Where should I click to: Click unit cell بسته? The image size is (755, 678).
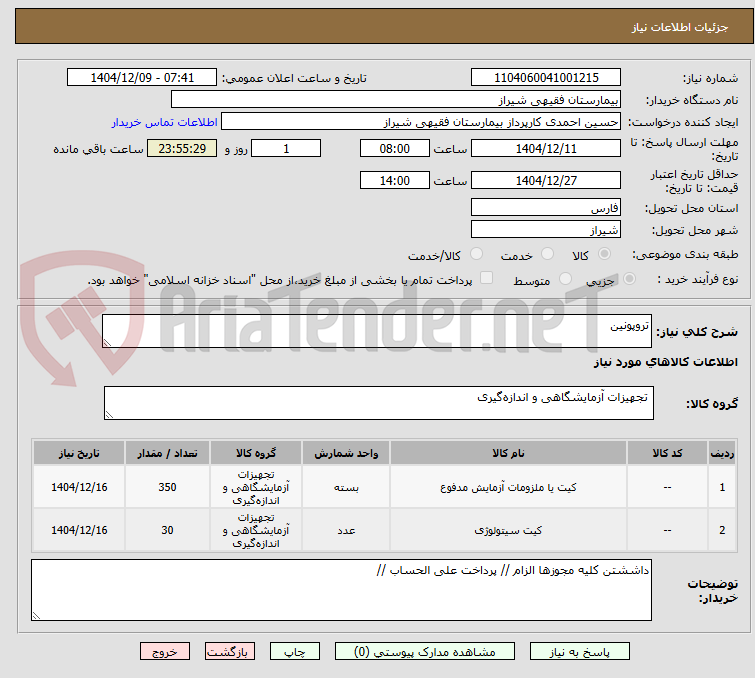click(346, 487)
